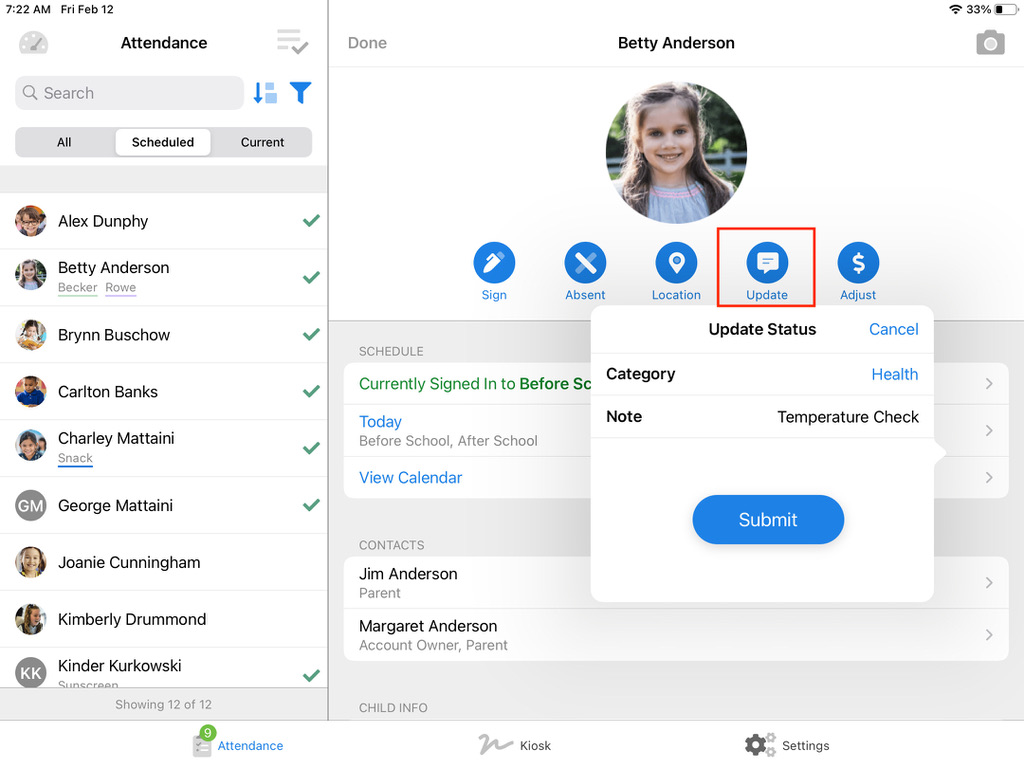Image resolution: width=1024 pixels, height=768 pixels.
Task: Select Joanie Cunningham in the list
Action: 163,562
